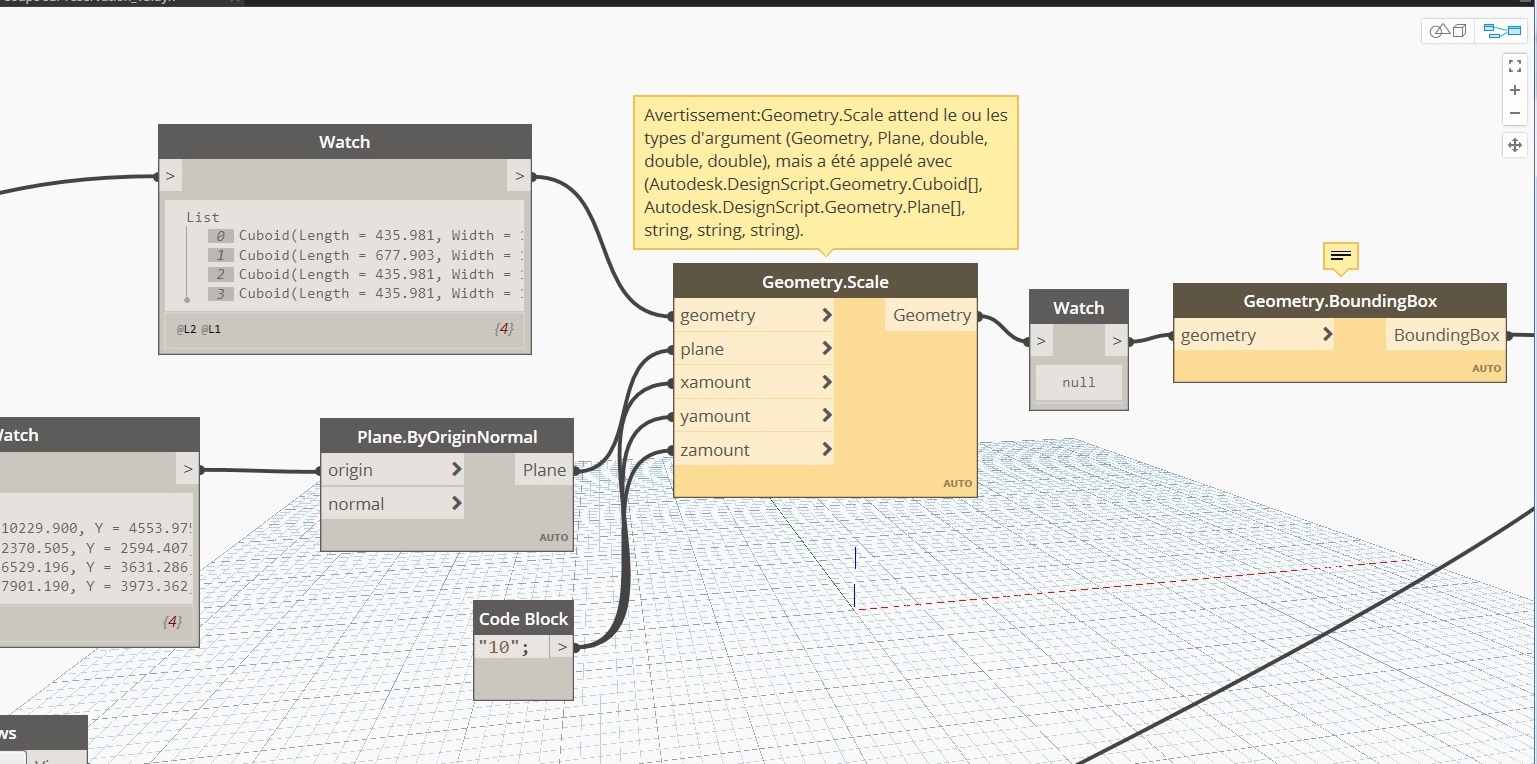The image size is (1537, 764).
Task: Expand the origin port chevron on Plane.ByOriginNormal
Action: 456,470
